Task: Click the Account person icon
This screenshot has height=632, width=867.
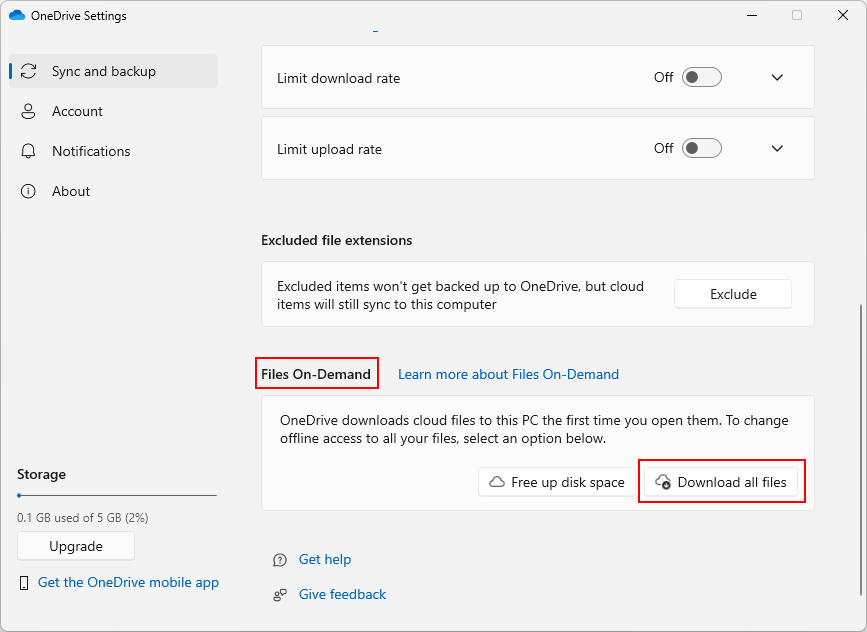Action: (28, 111)
